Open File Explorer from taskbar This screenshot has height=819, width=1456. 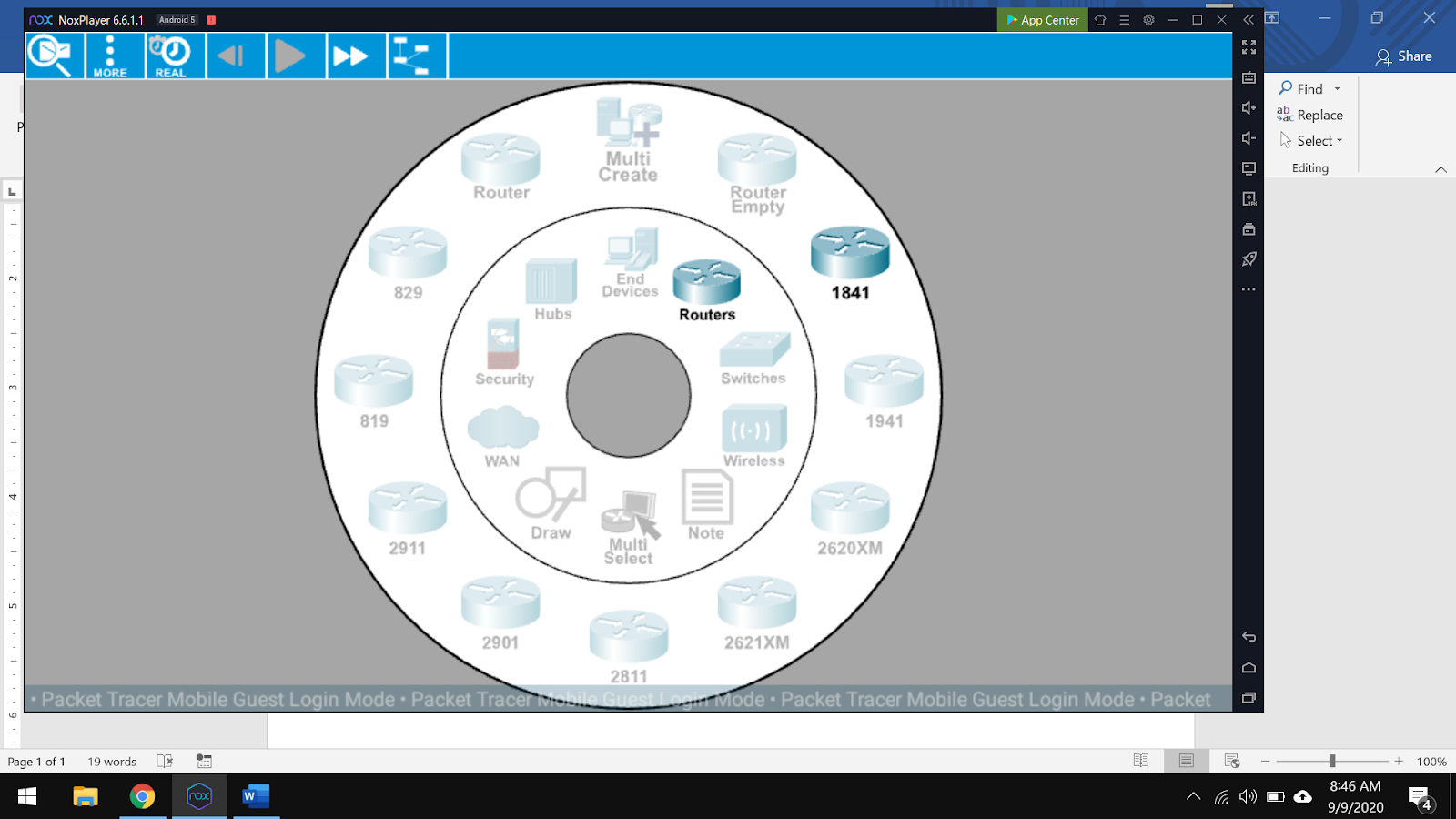click(86, 796)
